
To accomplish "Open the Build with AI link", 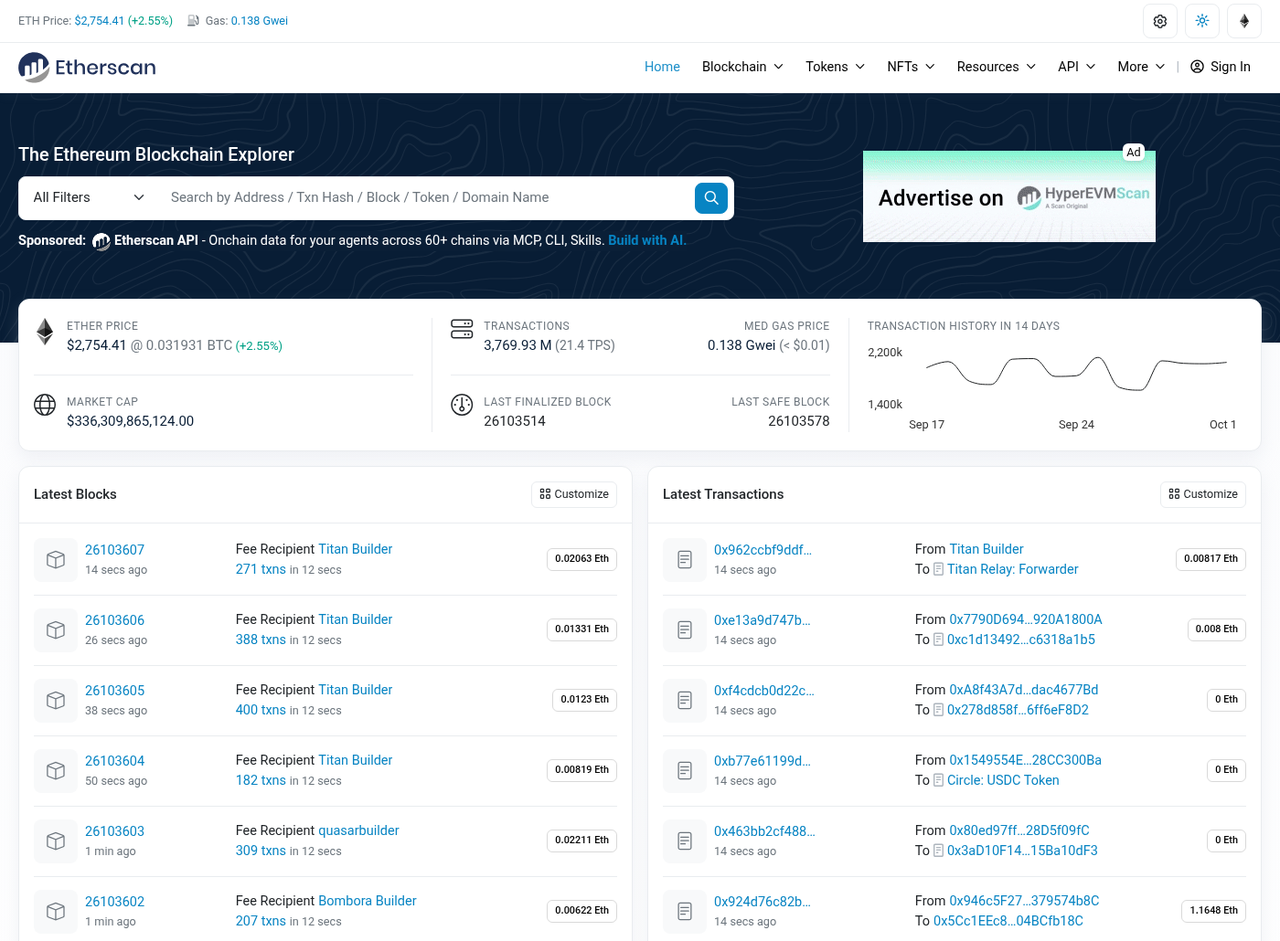I will 647,241.
